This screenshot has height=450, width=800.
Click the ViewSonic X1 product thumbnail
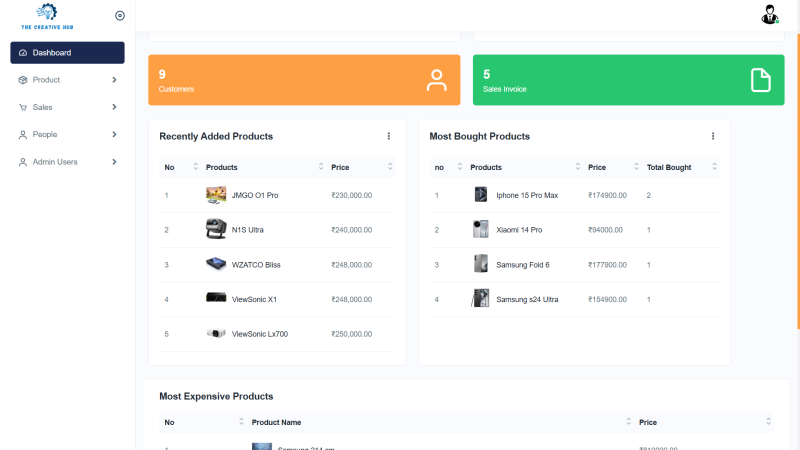pos(216,298)
